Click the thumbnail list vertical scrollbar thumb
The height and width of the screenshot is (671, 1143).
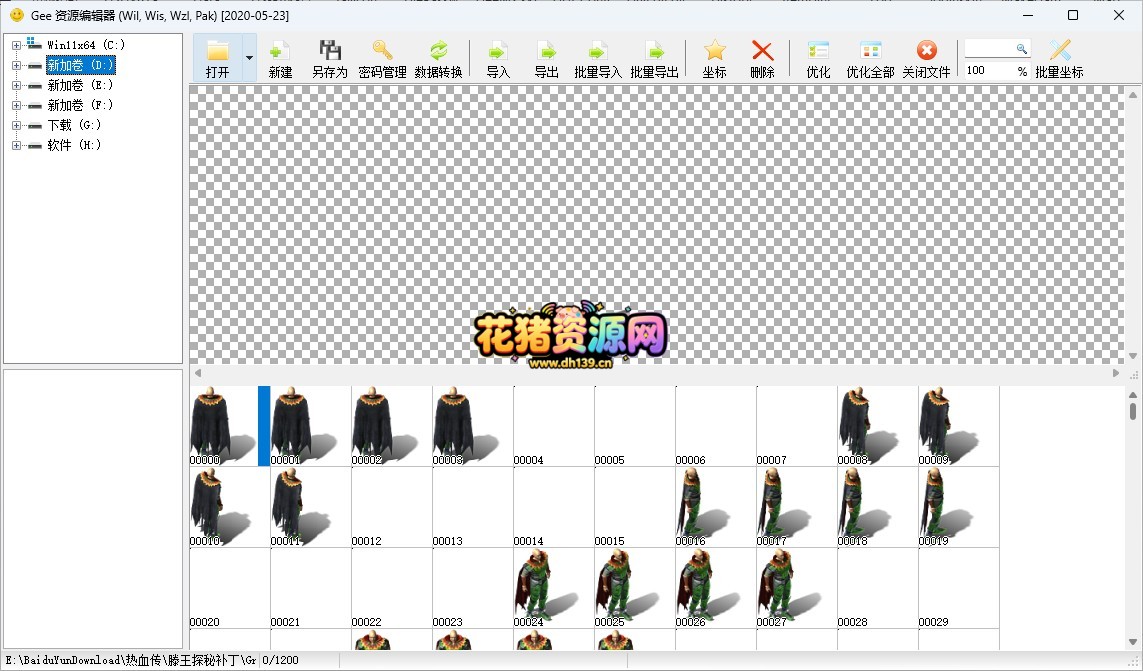[1133, 411]
